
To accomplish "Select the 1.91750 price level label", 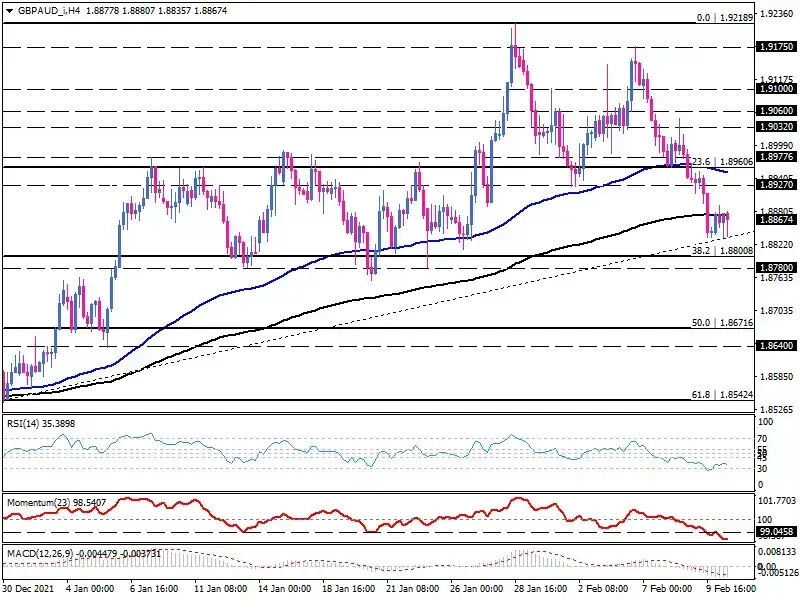I will tap(776, 47).
